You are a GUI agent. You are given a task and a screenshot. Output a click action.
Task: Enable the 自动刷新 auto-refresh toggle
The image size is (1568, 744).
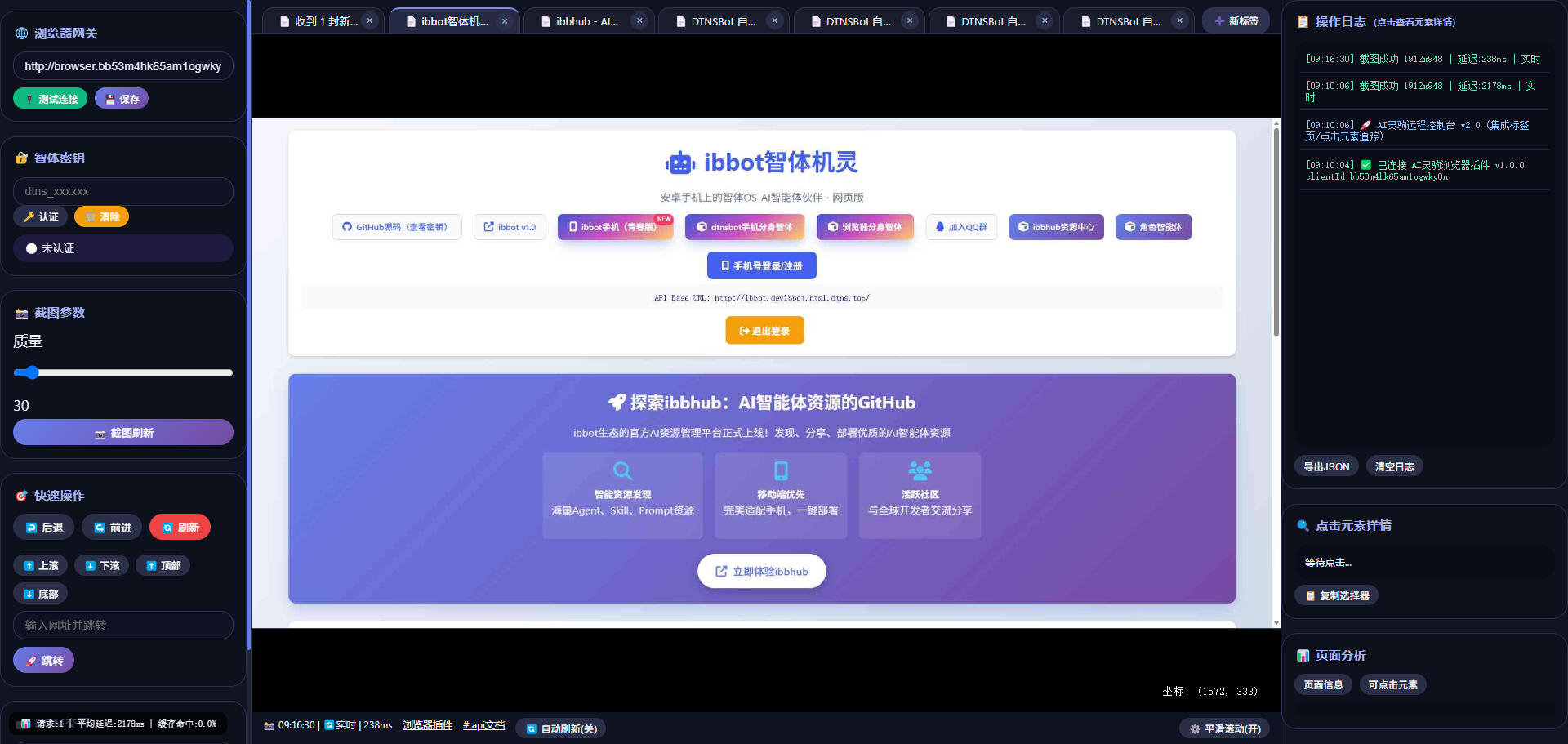(x=560, y=728)
